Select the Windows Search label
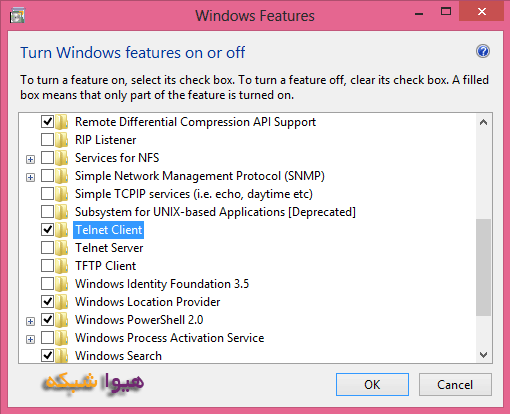This screenshot has height=414, width=510. (118, 356)
